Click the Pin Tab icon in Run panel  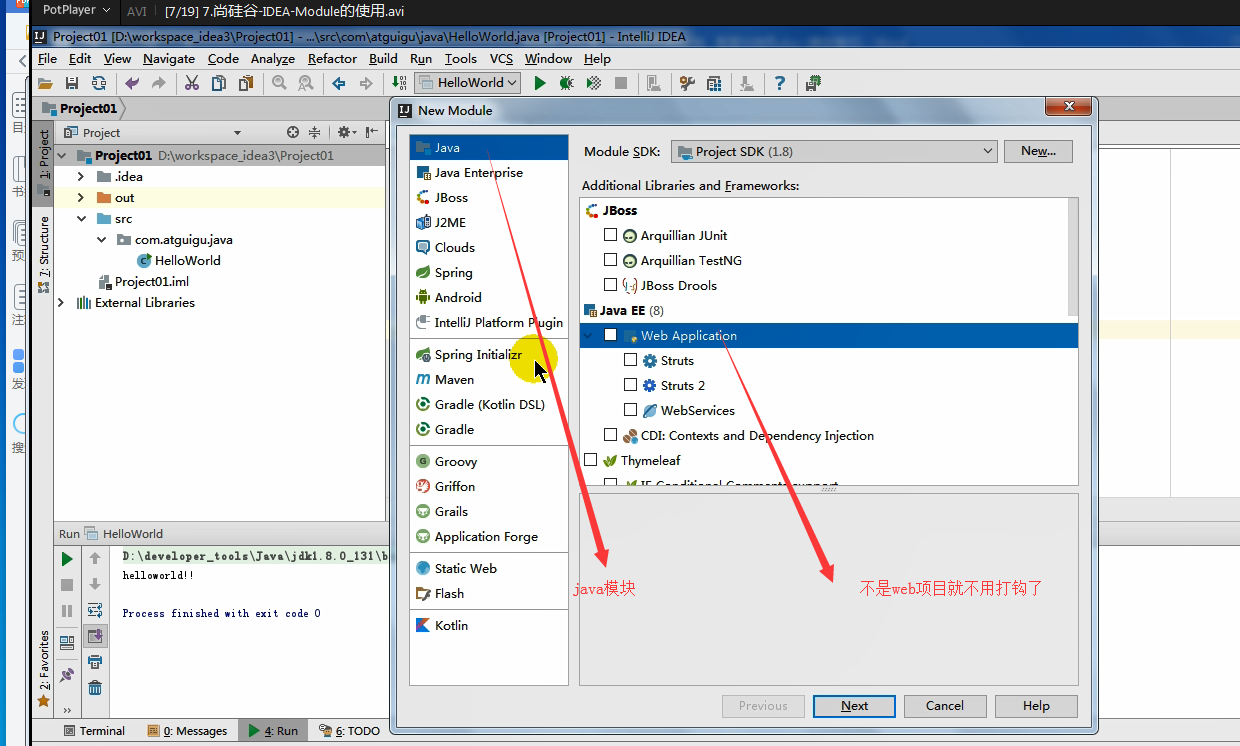click(67, 675)
